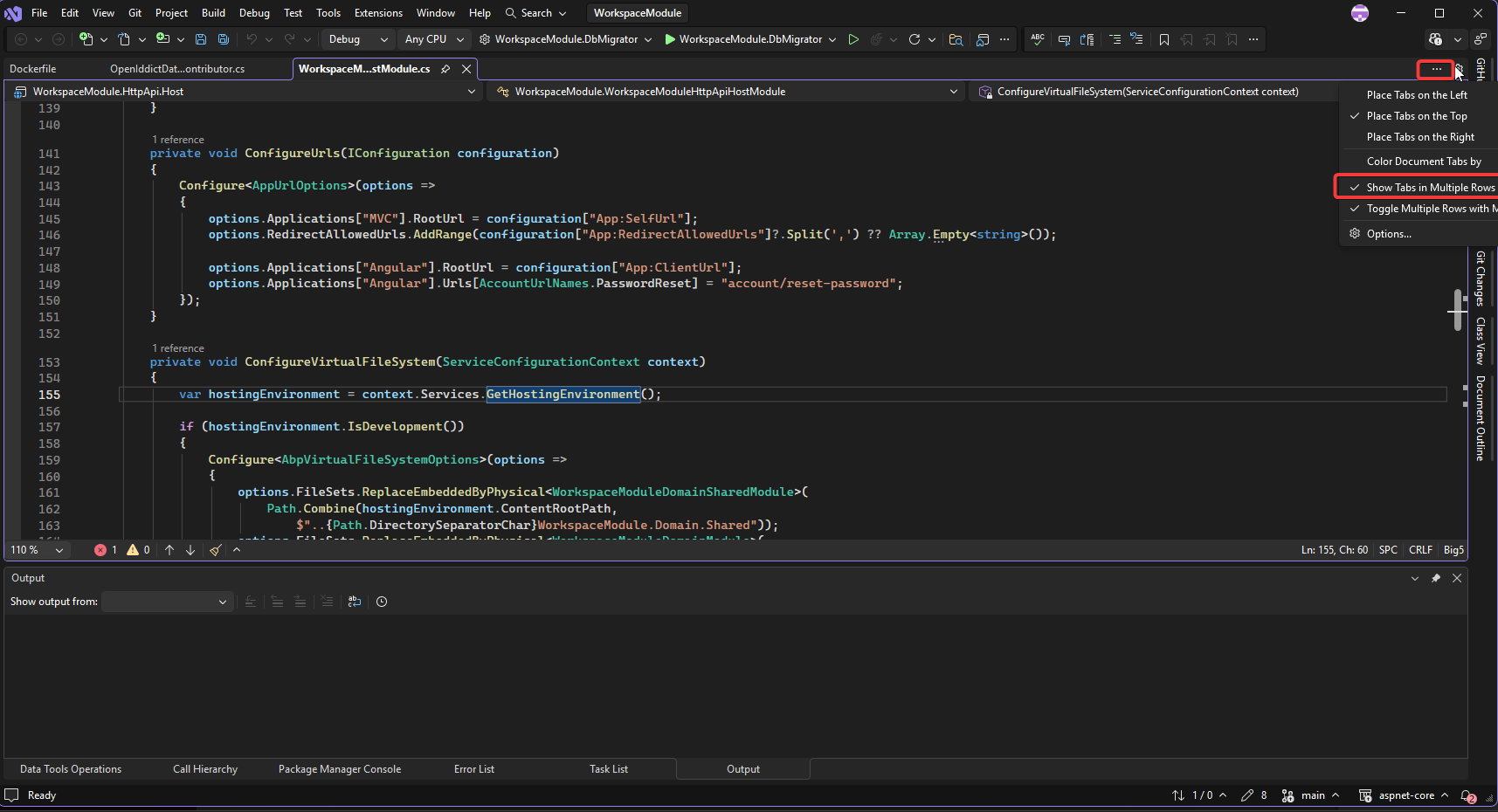This screenshot has width=1498, height=812.
Task: Click the red error count icon
Action: tap(100, 550)
